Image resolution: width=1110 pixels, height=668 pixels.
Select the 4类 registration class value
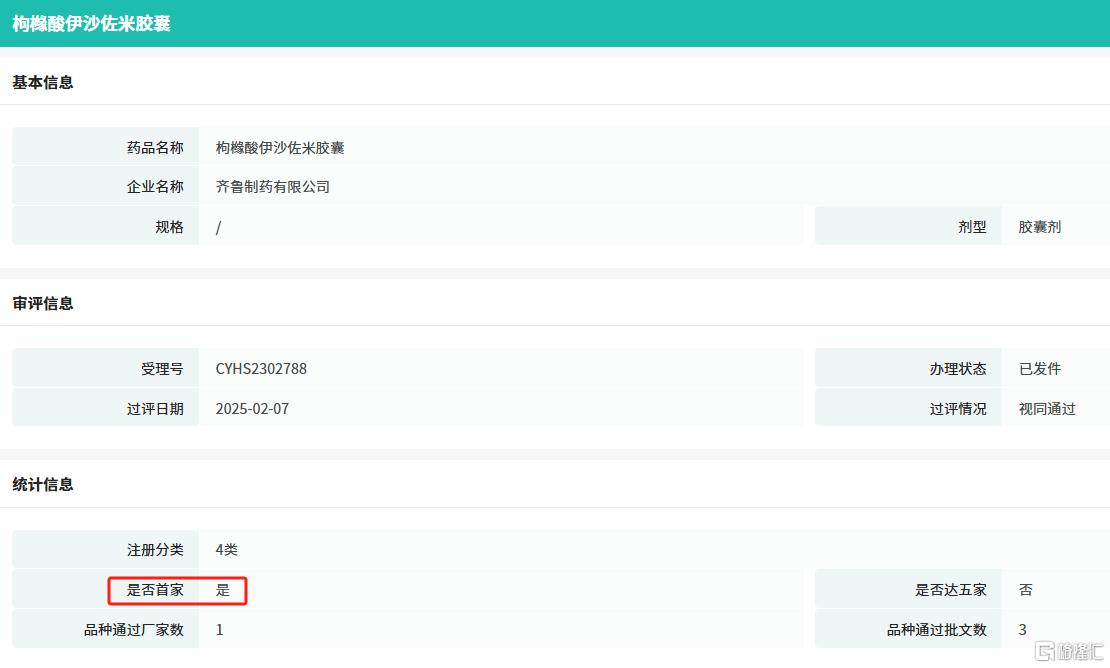pyautogui.click(x=227, y=550)
